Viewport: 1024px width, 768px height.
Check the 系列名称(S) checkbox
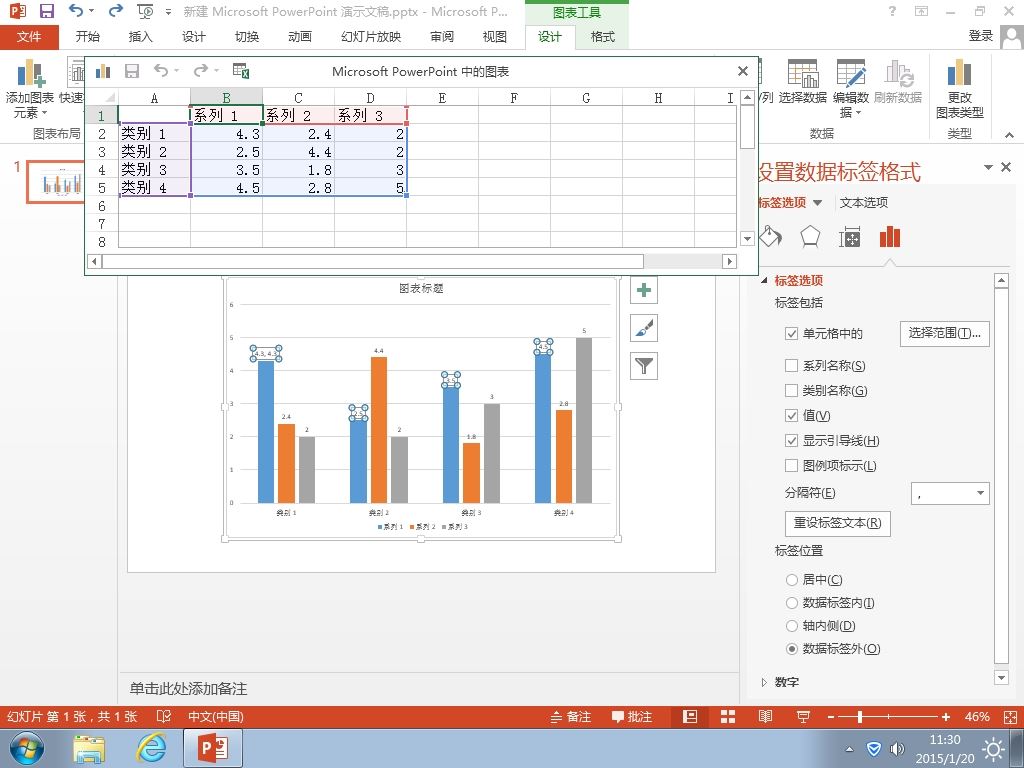click(x=792, y=366)
